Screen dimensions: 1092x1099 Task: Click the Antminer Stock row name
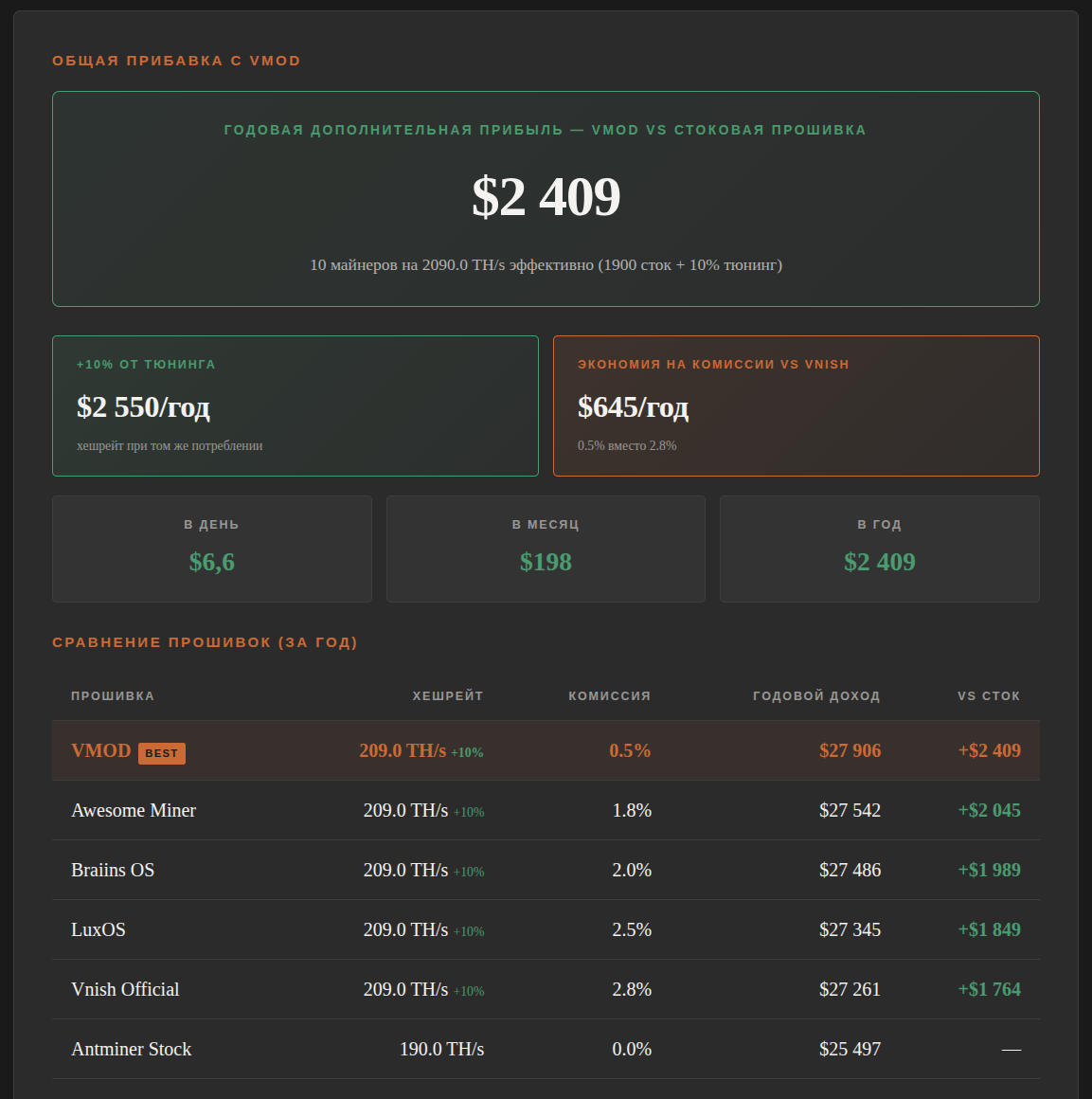(x=131, y=1049)
